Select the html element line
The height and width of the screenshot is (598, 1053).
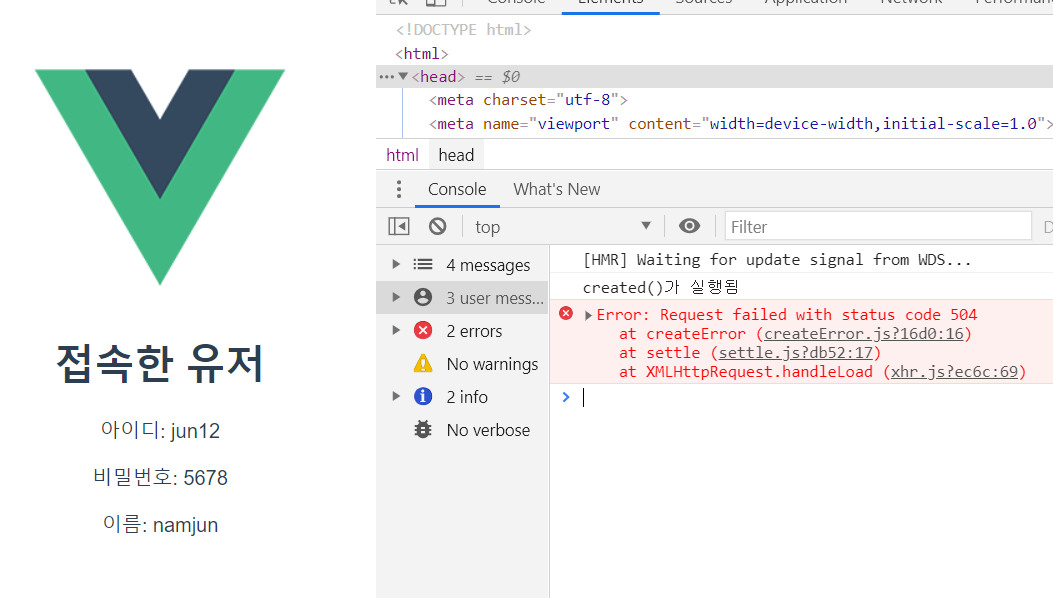[422, 54]
